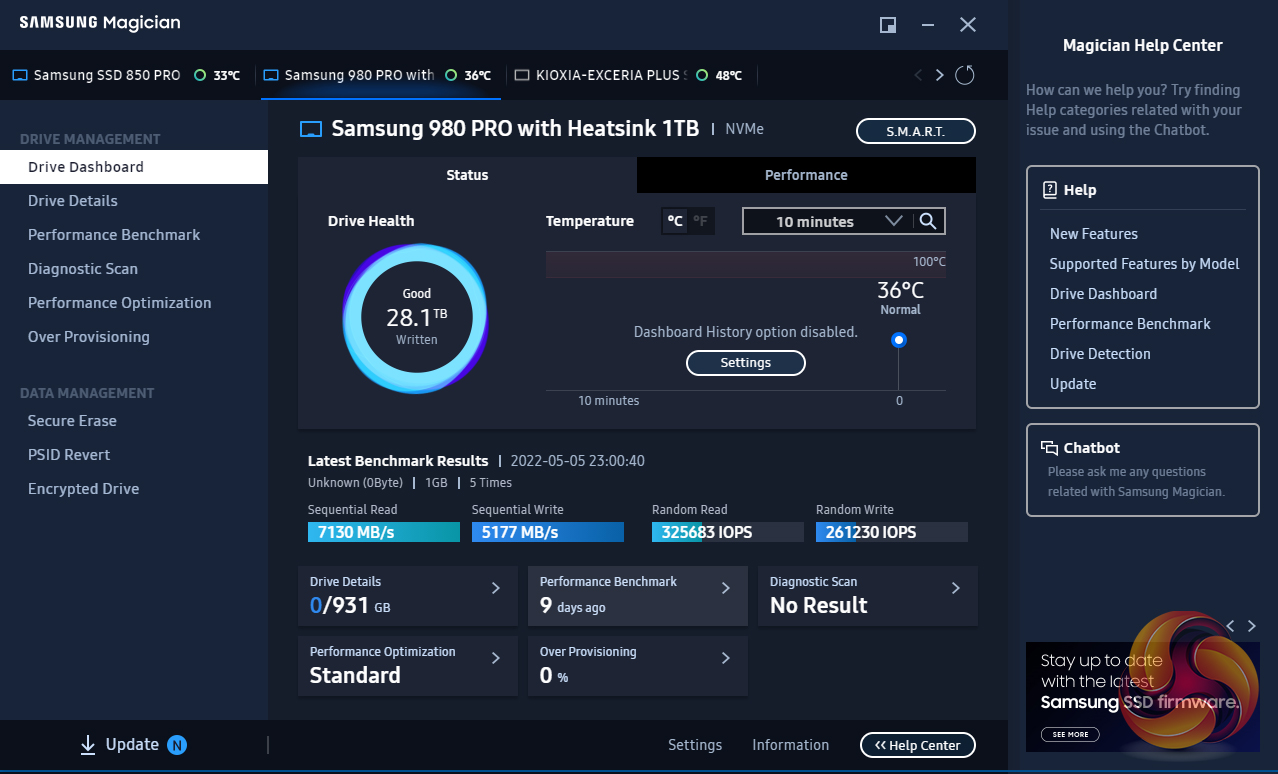Click the next drive arrow in drive bar

[x=939, y=75]
